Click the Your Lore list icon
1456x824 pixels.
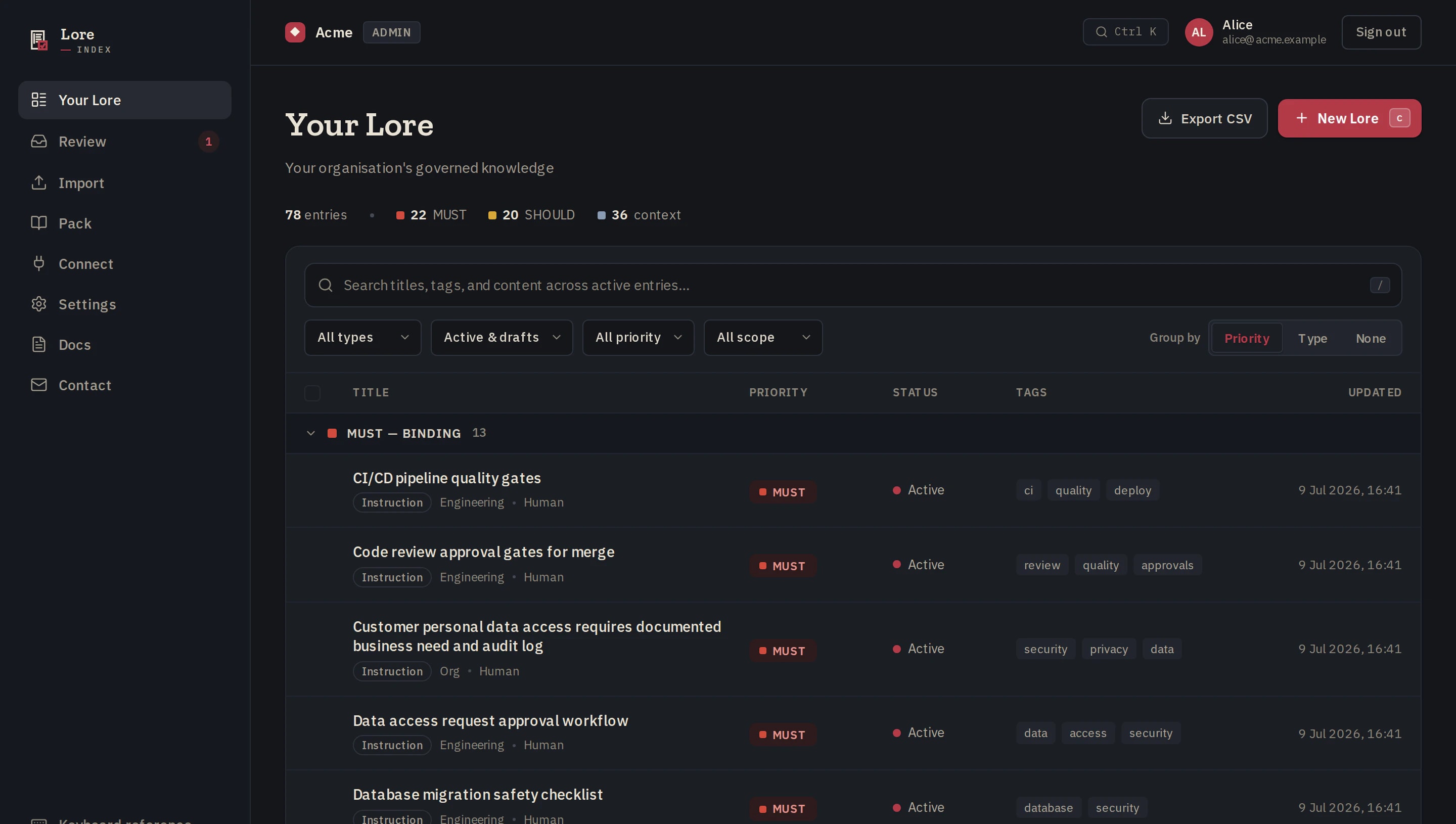tap(38, 100)
